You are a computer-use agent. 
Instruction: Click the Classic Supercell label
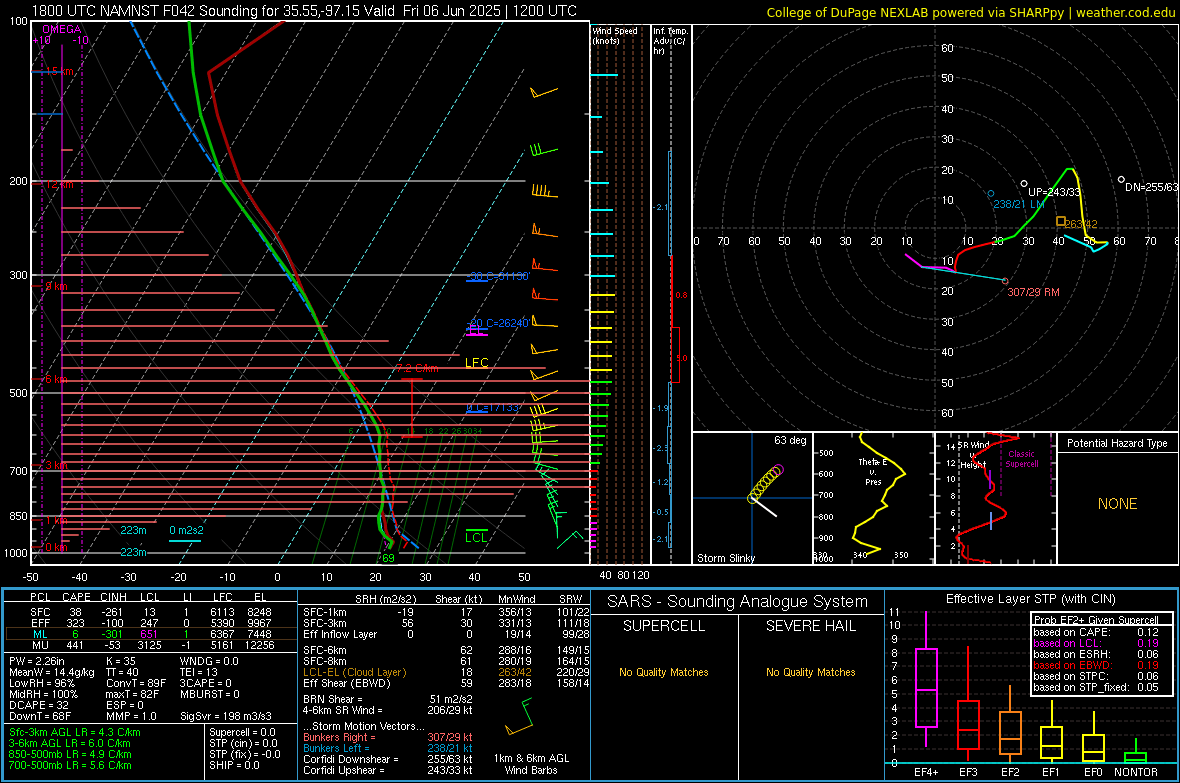point(1021,459)
